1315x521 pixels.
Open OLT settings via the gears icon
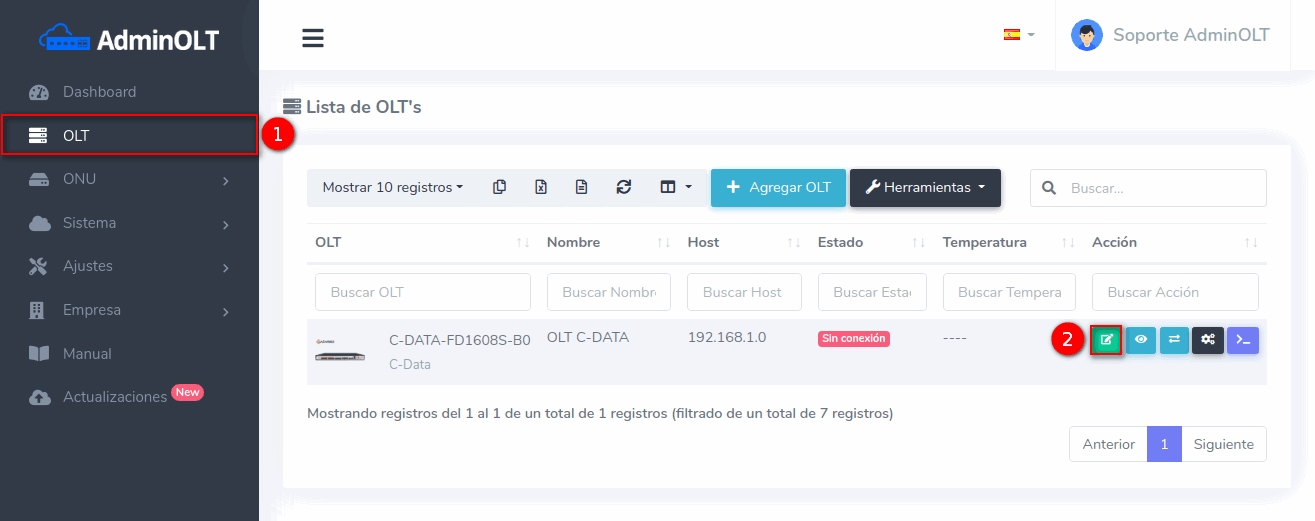point(1208,340)
